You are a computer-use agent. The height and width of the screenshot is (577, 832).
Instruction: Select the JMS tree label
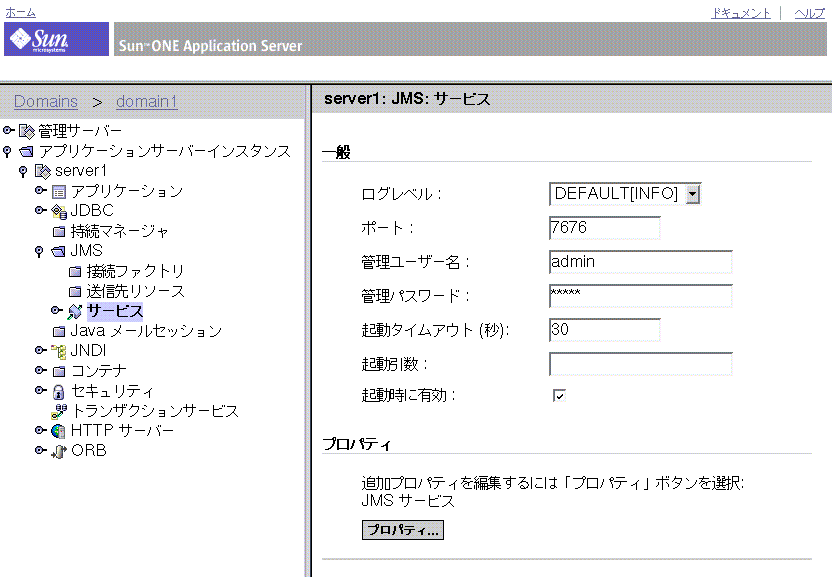coord(87,251)
